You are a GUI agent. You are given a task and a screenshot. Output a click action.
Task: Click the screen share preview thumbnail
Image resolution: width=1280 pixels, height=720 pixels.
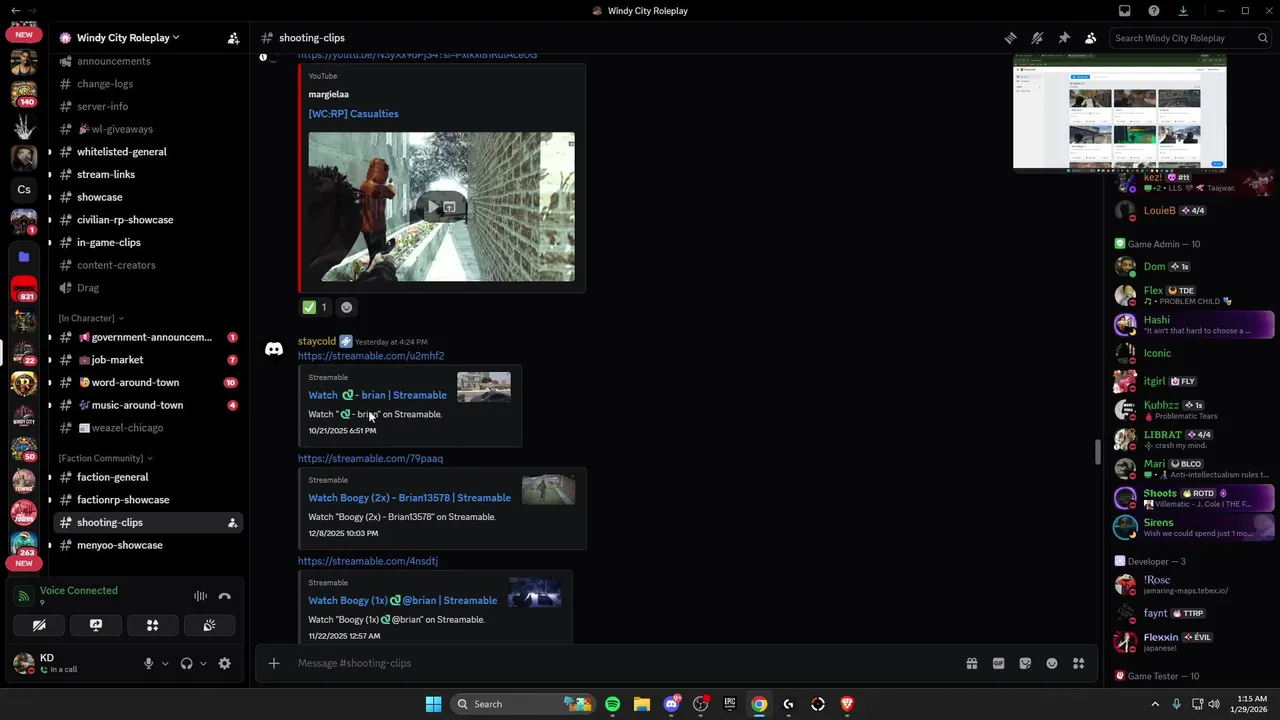[1119, 113]
